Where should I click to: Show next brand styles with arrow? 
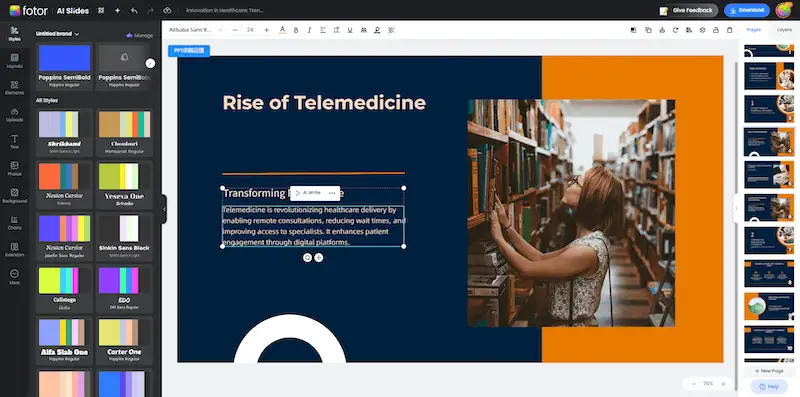pyautogui.click(x=150, y=63)
